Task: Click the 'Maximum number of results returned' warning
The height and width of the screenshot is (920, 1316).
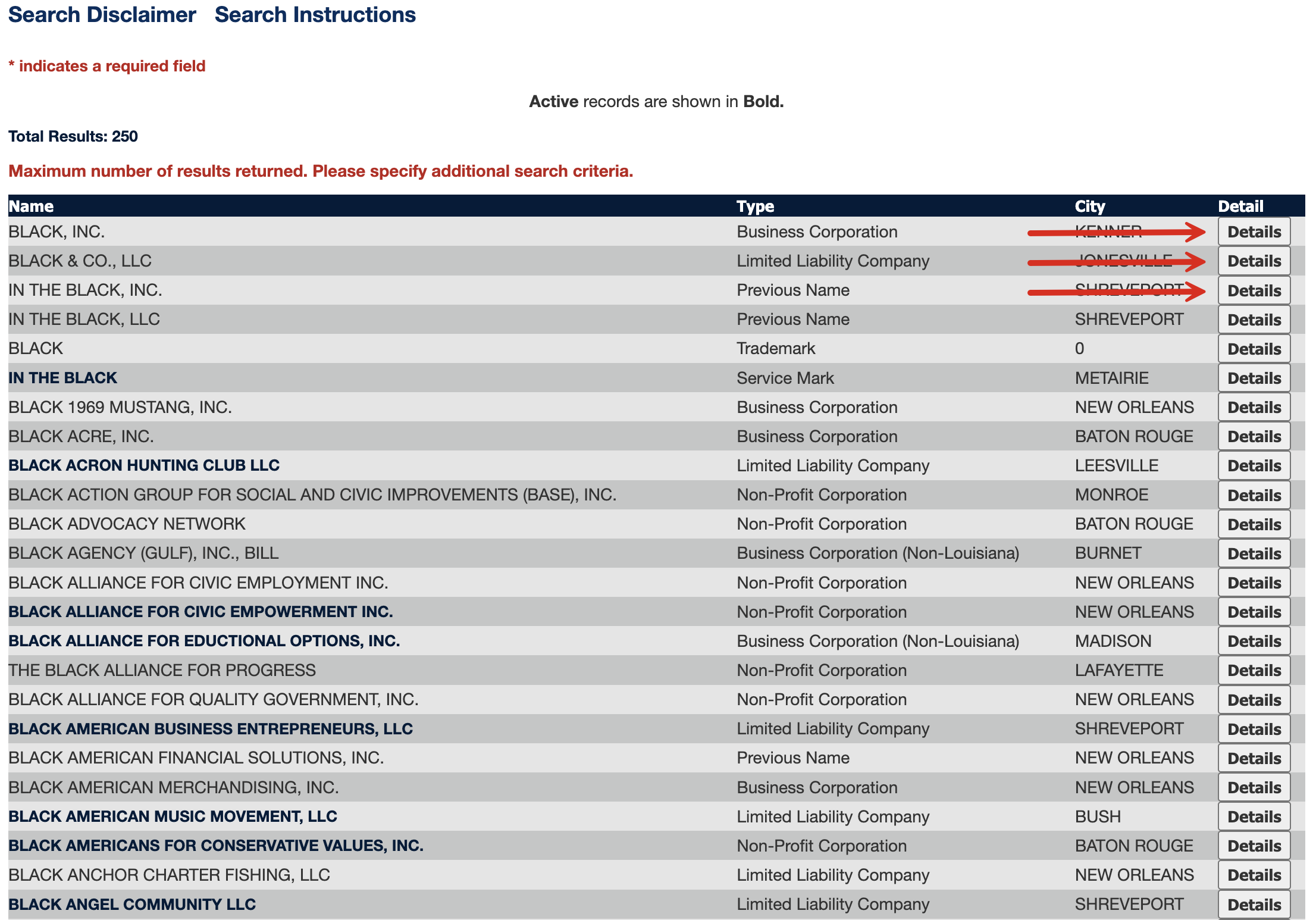Action: tap(321, 171)
